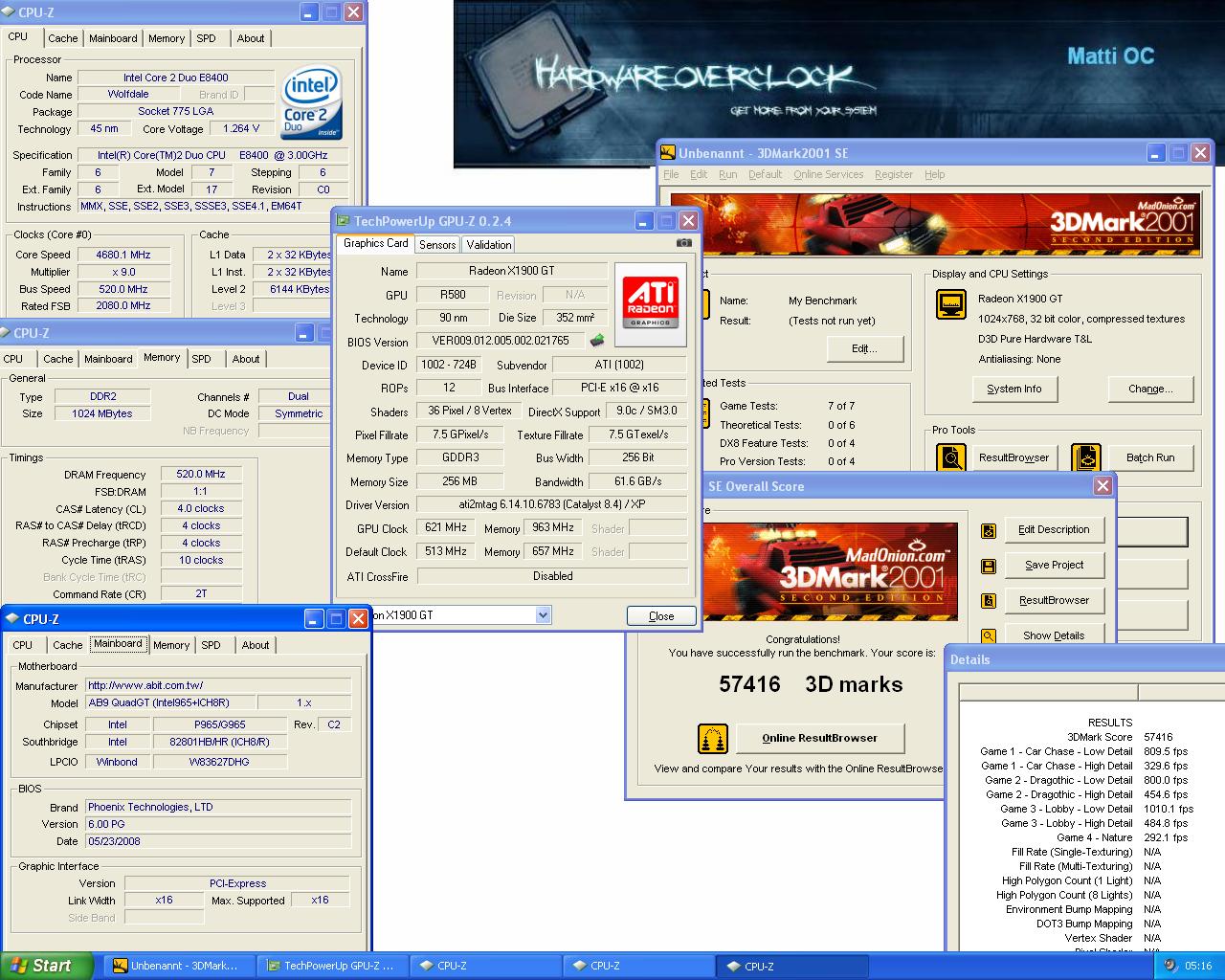Click the TechPowerUp GPU-Z taskbar item
The width and height of the screenshot is (1225, 980).
pyautogui.click(x=332, y=966)
